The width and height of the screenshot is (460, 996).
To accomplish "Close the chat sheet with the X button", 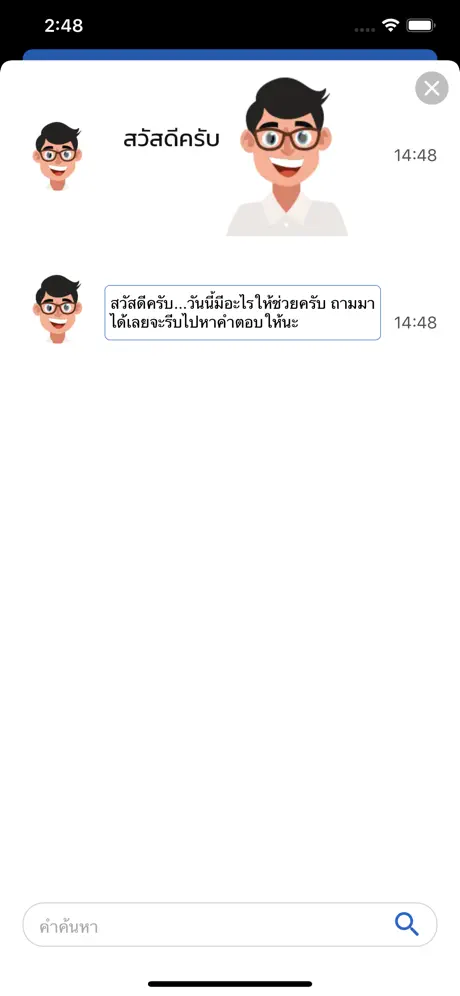I will point(431,88).
